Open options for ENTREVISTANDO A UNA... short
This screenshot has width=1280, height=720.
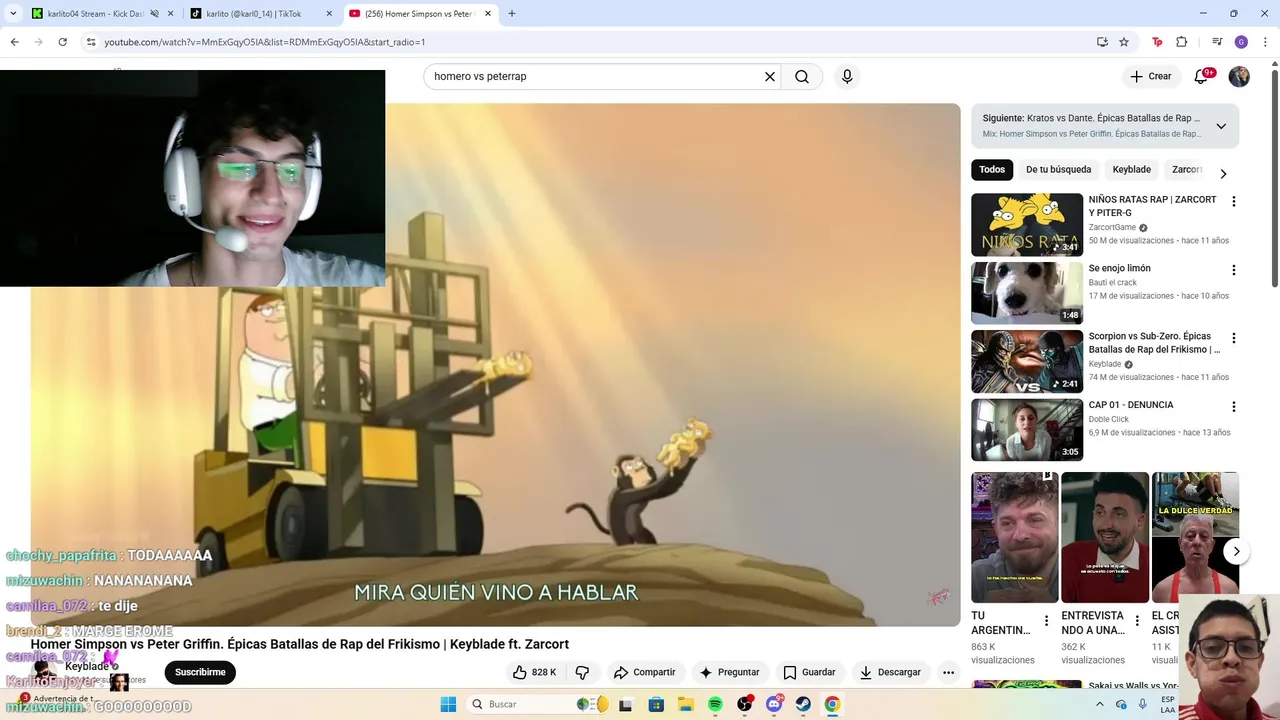click(x=1136, y=621)
